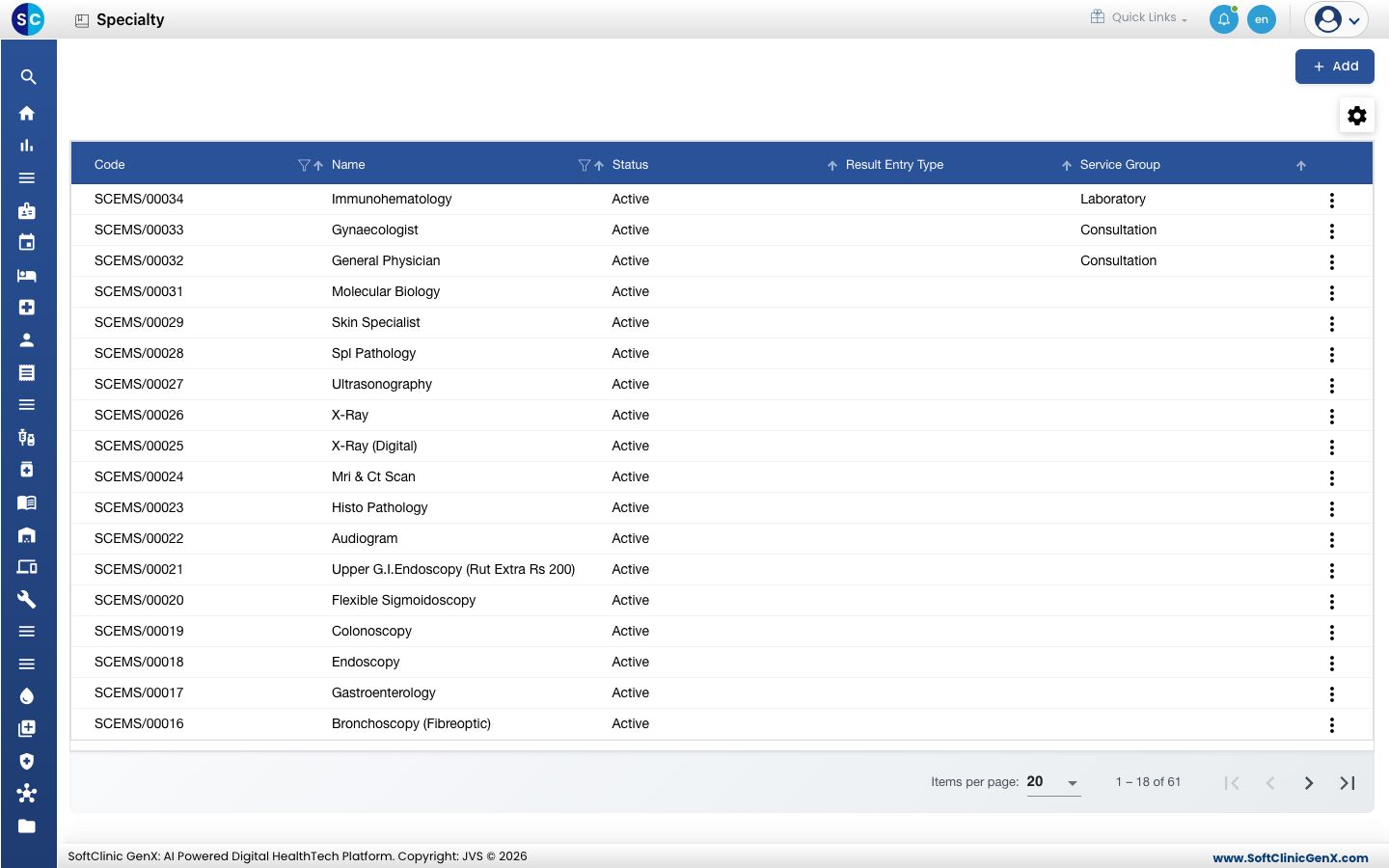This screenshot has width=1389, height=868.
Task: Click the filter icon in Code column header
Action: click(x=304, y=165)
